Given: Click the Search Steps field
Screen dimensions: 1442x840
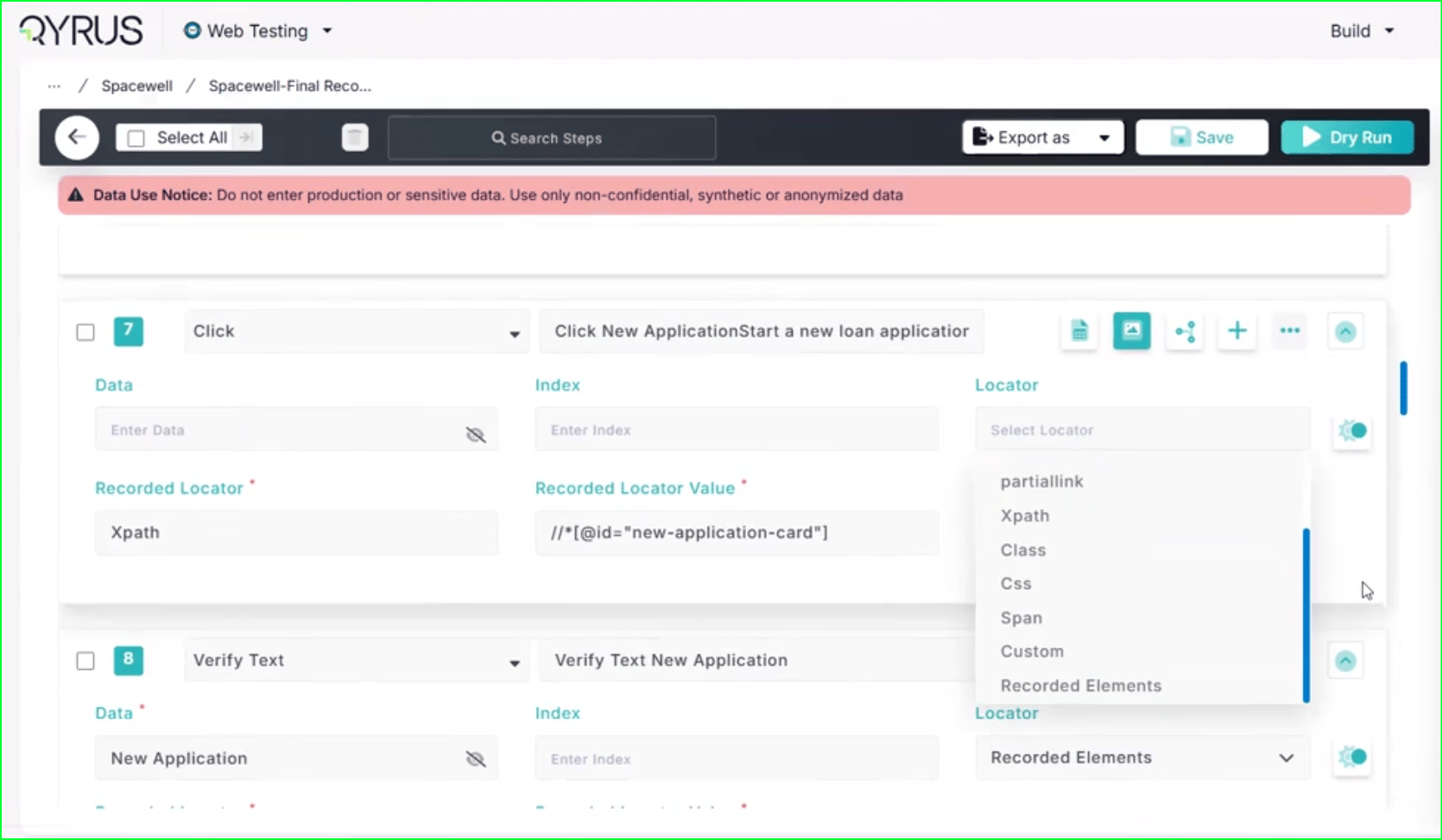Looking at the screenshot, I should (x=552, y=138).
